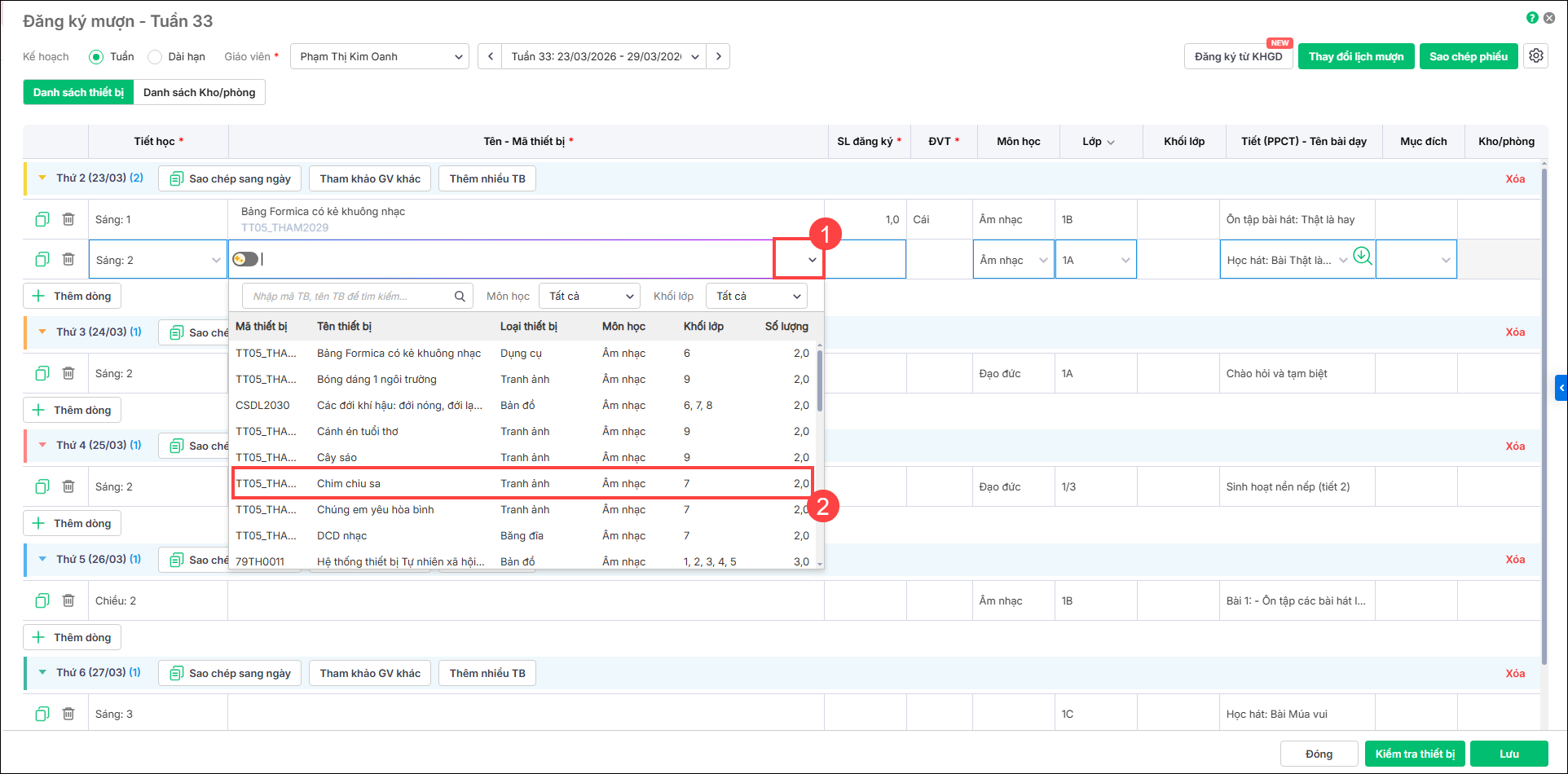The width and height of the screenshot is (1568, 774).
Task: Go to next week arrow
Action: coord(718,56)
